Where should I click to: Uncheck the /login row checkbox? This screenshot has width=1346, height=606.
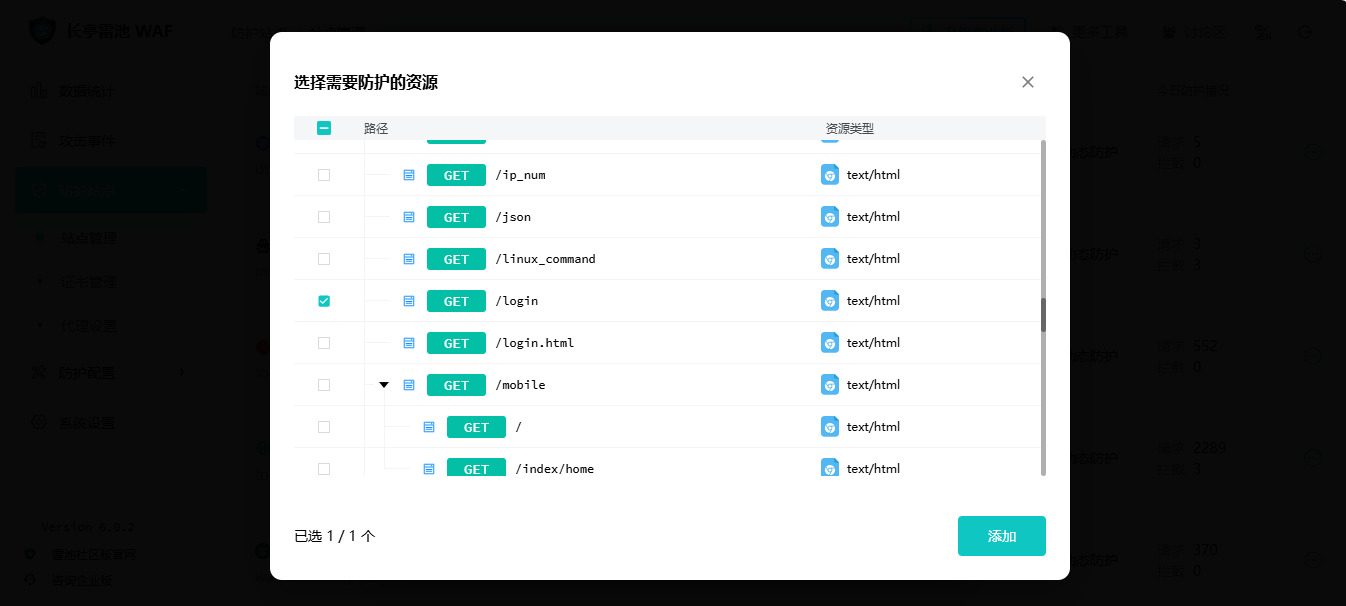324,301
